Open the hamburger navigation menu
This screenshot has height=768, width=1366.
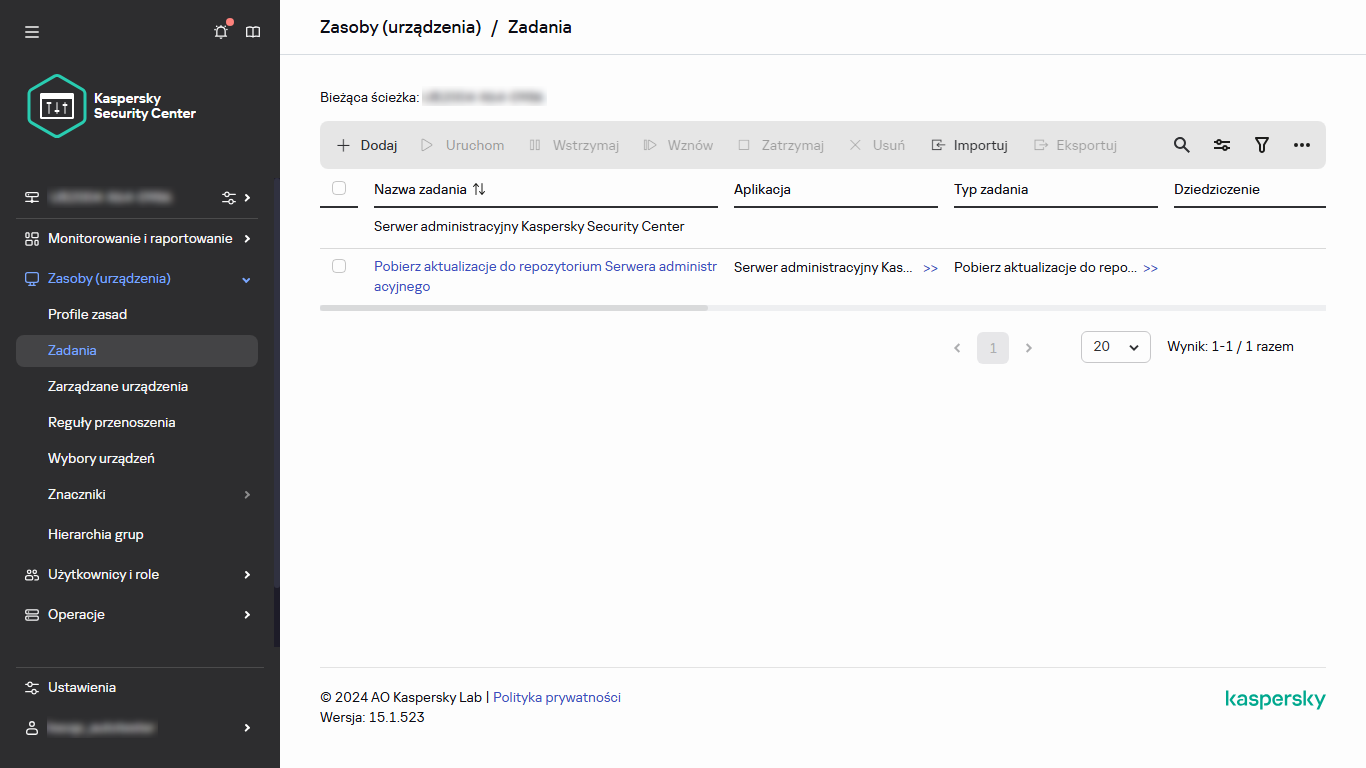[x=32, y=31]
